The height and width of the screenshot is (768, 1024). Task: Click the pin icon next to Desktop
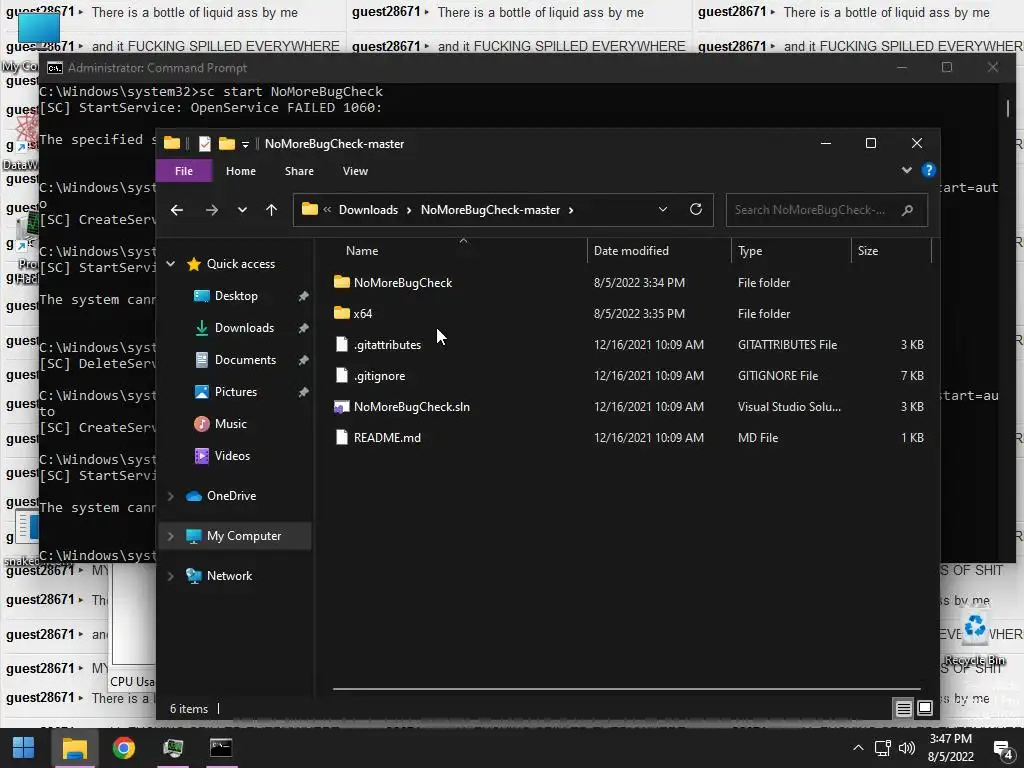click(x=303, y=296)
